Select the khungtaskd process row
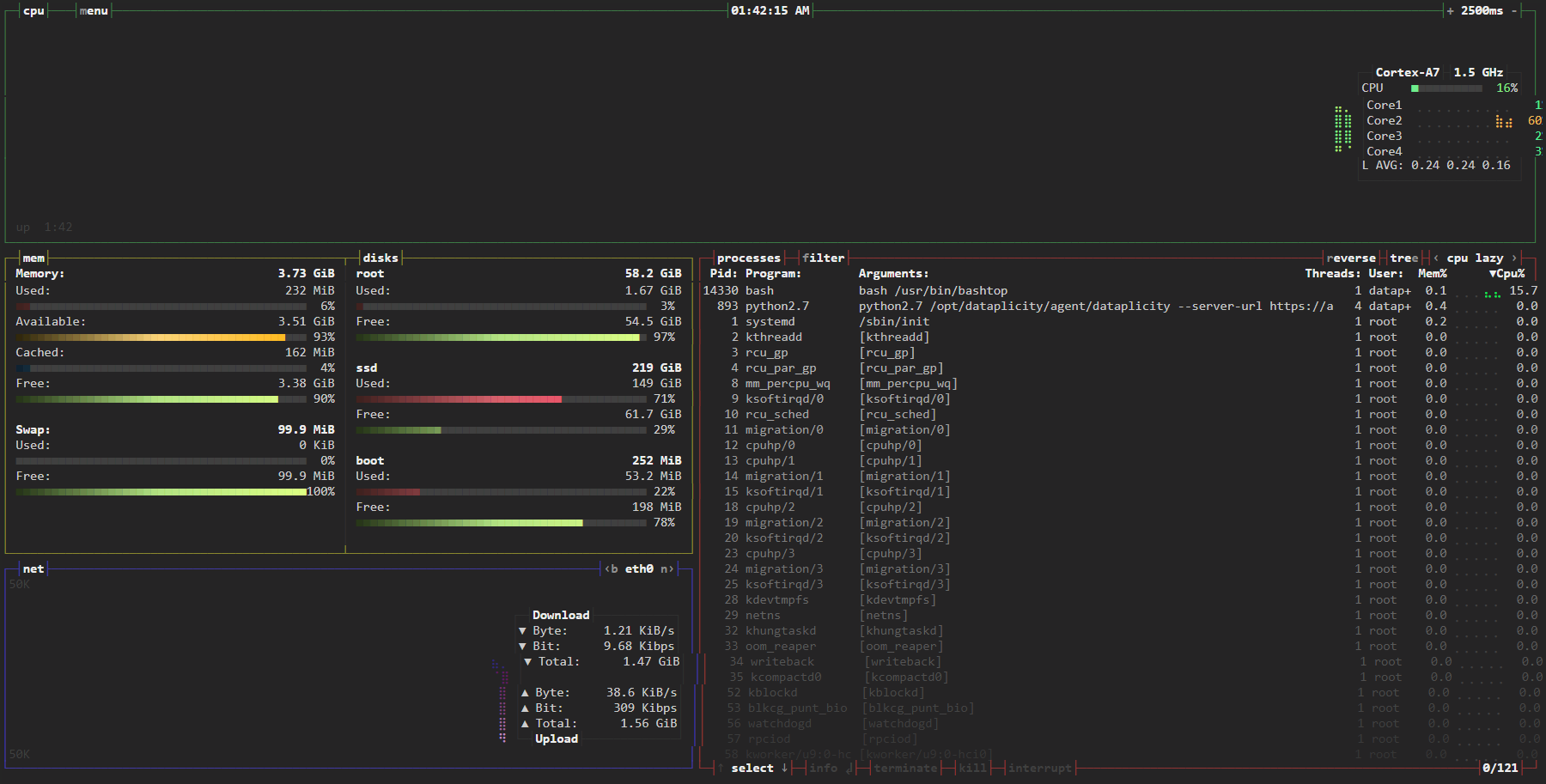The height and width of the screenshot is (784, 1546). coord(1120,631)
